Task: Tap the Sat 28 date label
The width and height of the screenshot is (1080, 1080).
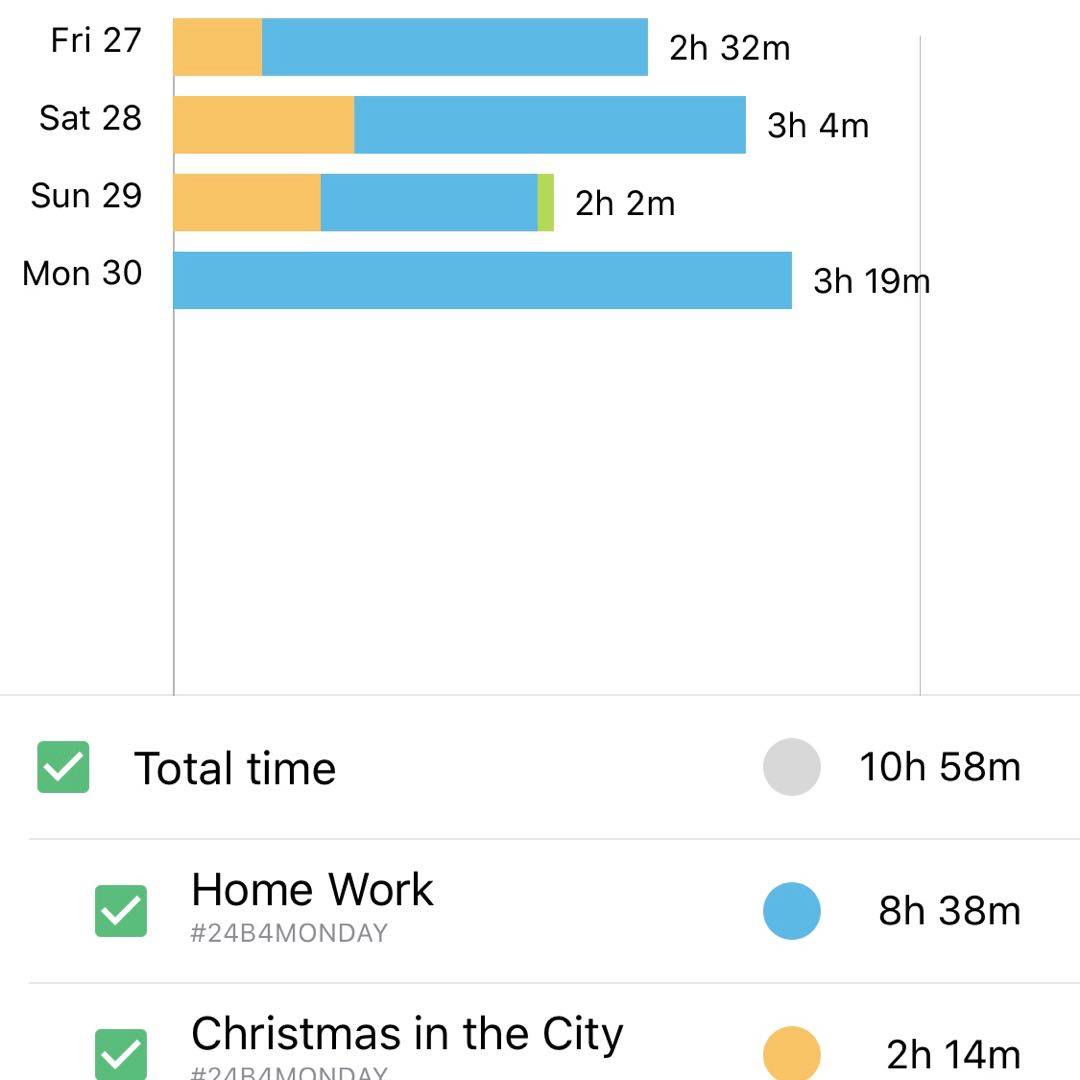Action: (x=90, y=118)
